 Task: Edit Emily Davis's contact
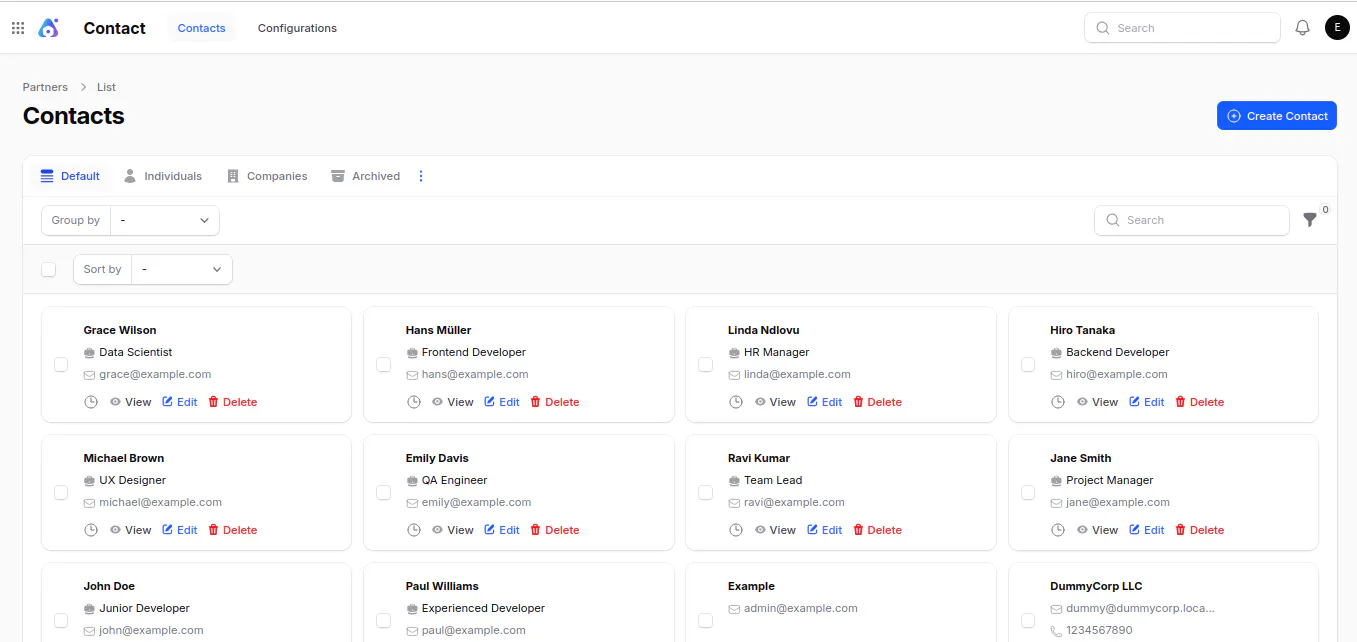(x=502, y=530)
